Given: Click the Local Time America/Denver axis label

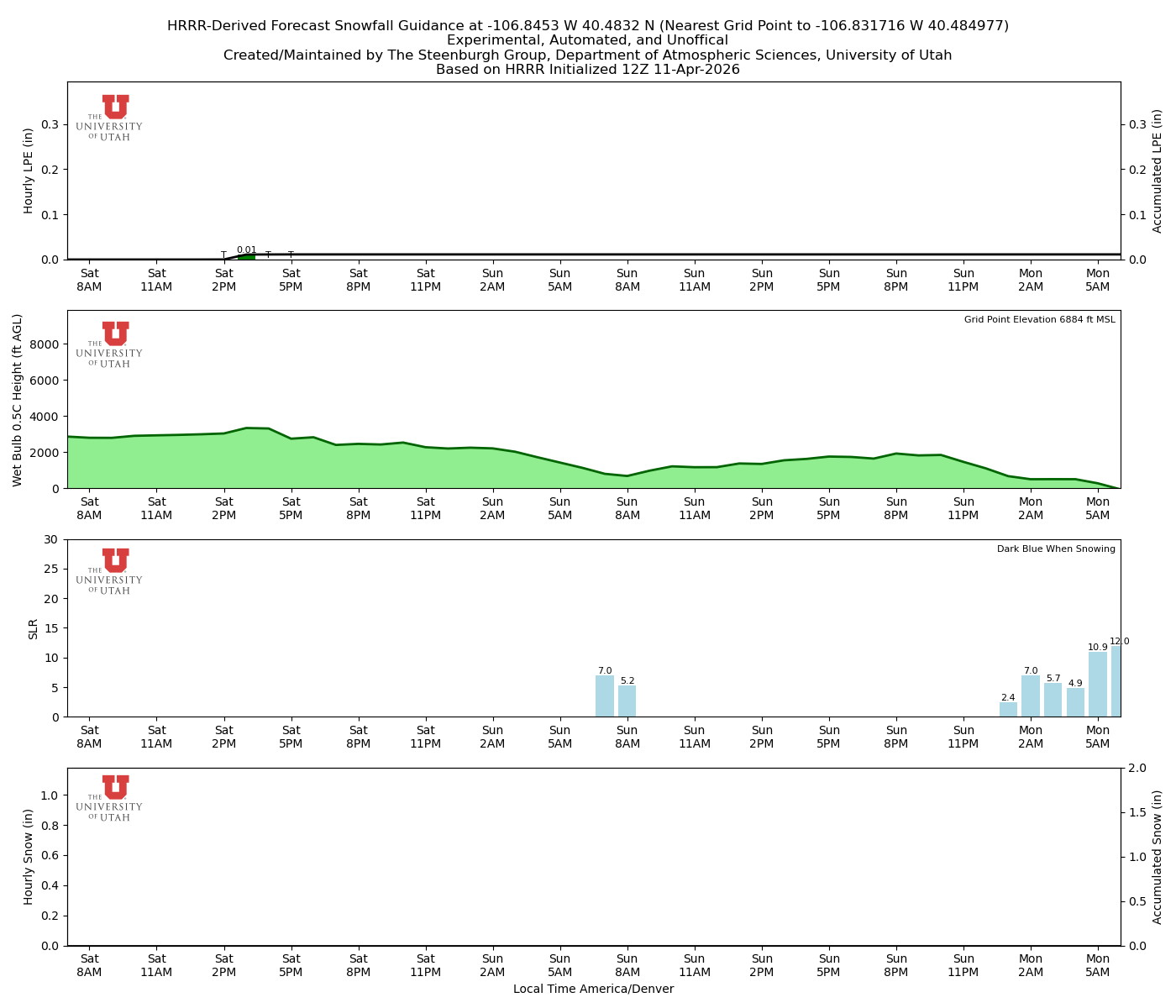Looking at the screenshot, I should click(x=593, y=990).
